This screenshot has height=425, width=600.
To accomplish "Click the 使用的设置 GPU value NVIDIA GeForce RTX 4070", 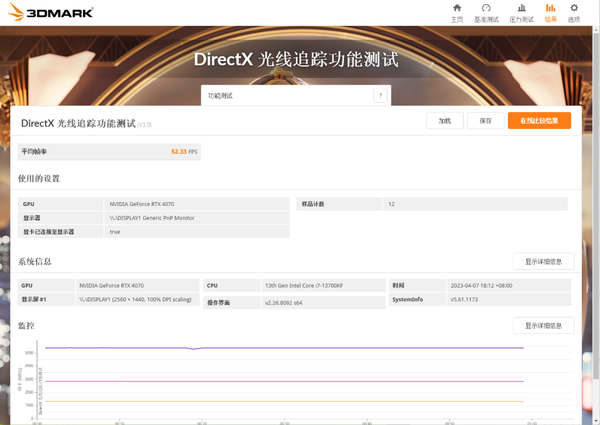I will pos(141,204).
